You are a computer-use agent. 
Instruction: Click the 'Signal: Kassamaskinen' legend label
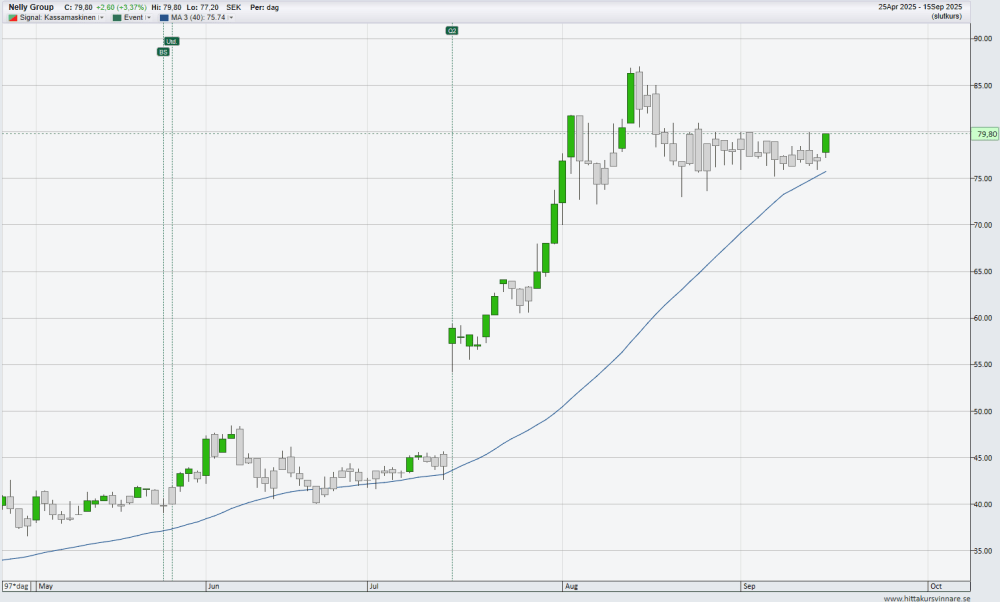point(58,18)
